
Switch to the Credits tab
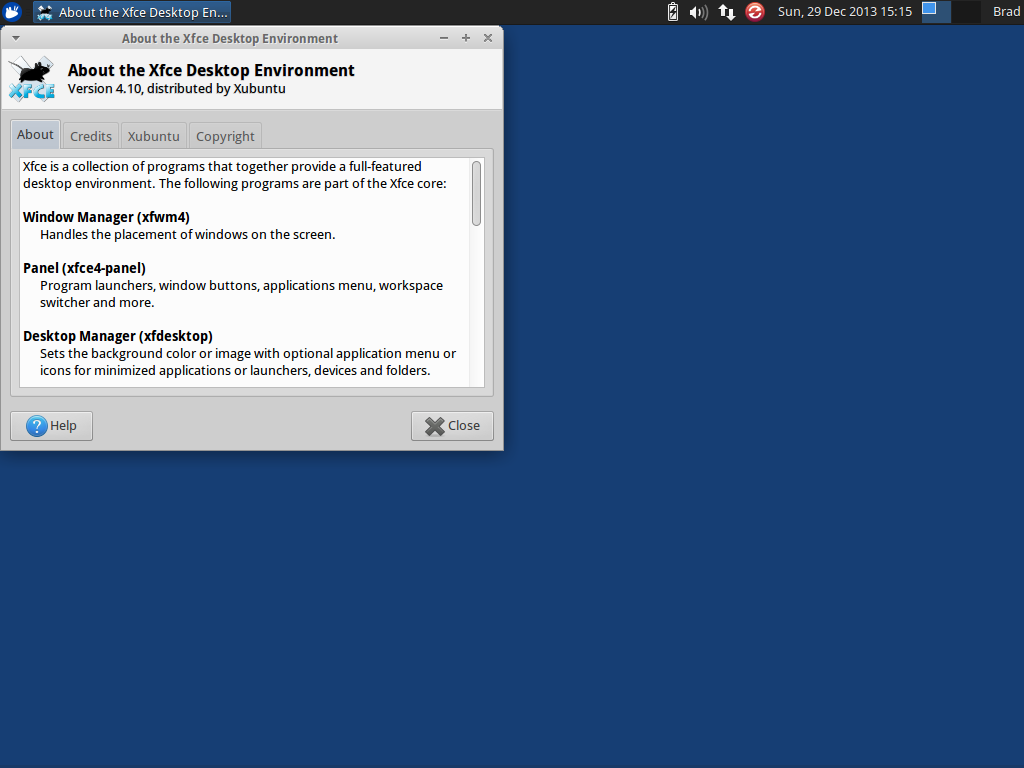(x=91, y=136)
